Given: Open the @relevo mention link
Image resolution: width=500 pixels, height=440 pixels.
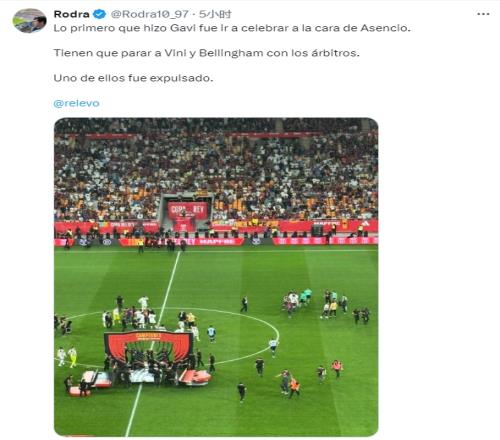Looking at the screenshot, I should tap(76, 103).
